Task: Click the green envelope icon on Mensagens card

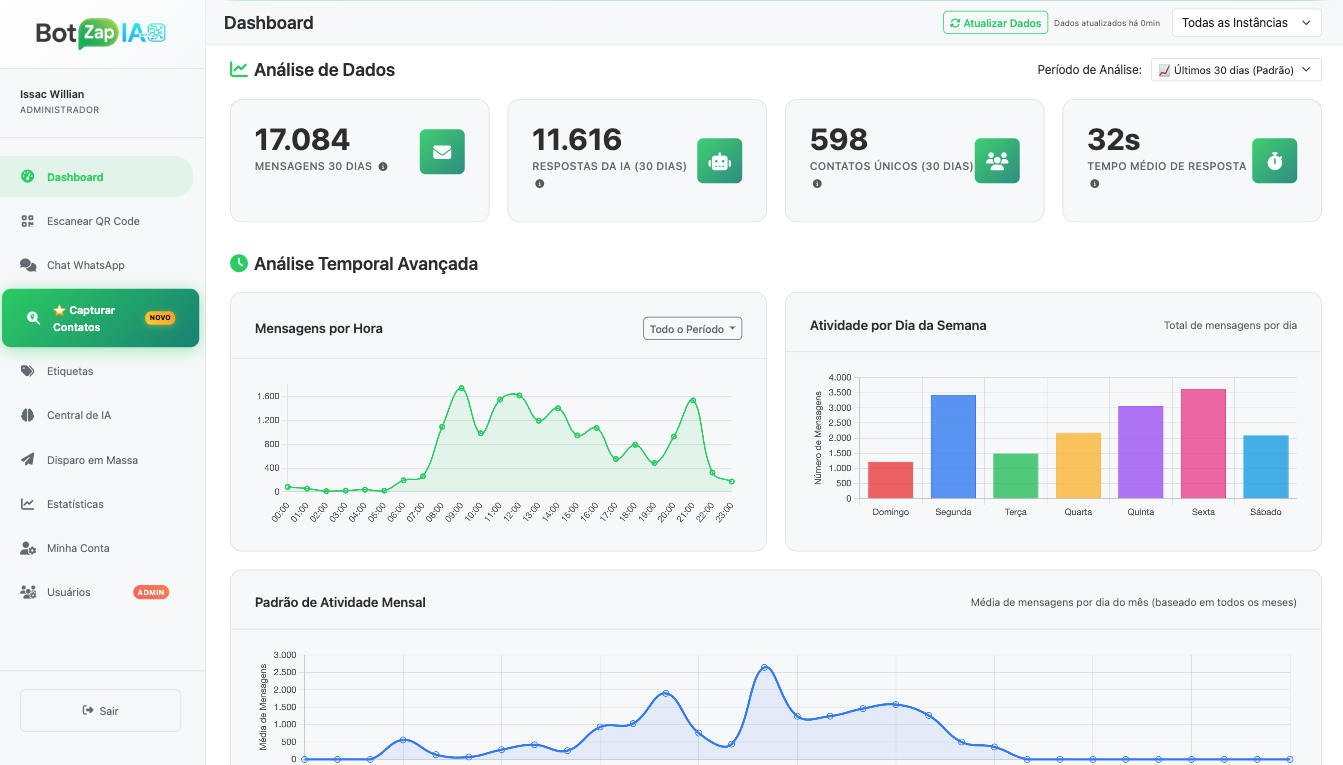Action: (x=442, y=151)
